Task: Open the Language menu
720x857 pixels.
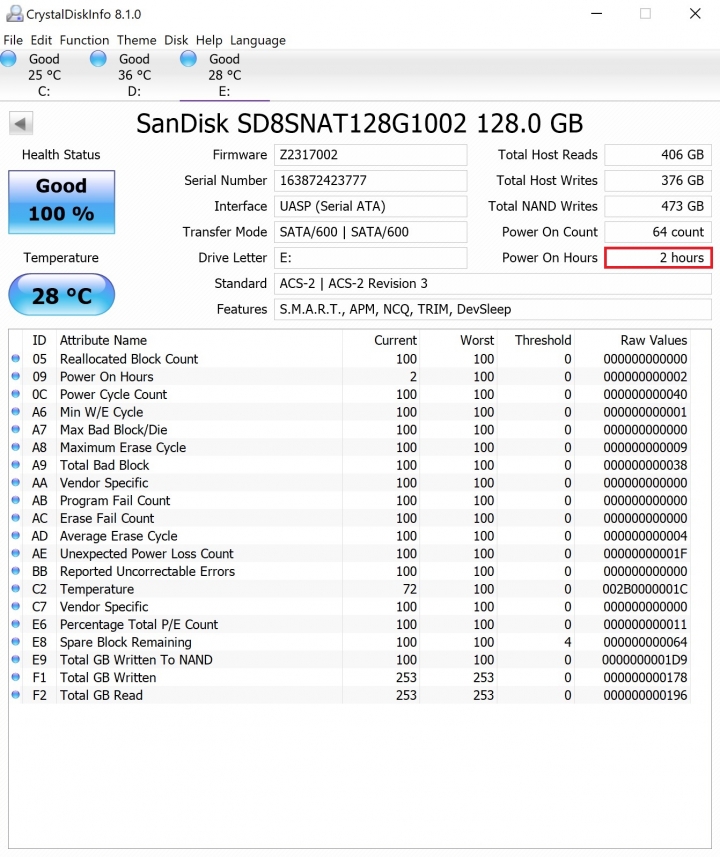Action: click(x=257, y=40)
